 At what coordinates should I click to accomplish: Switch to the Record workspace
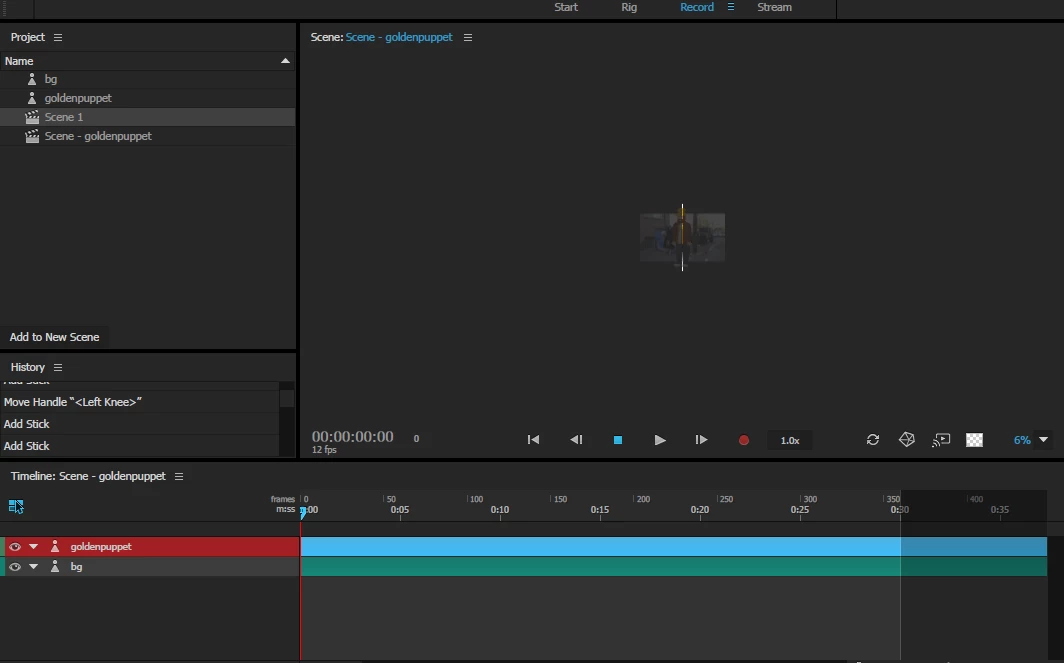(x=697, y=7)
